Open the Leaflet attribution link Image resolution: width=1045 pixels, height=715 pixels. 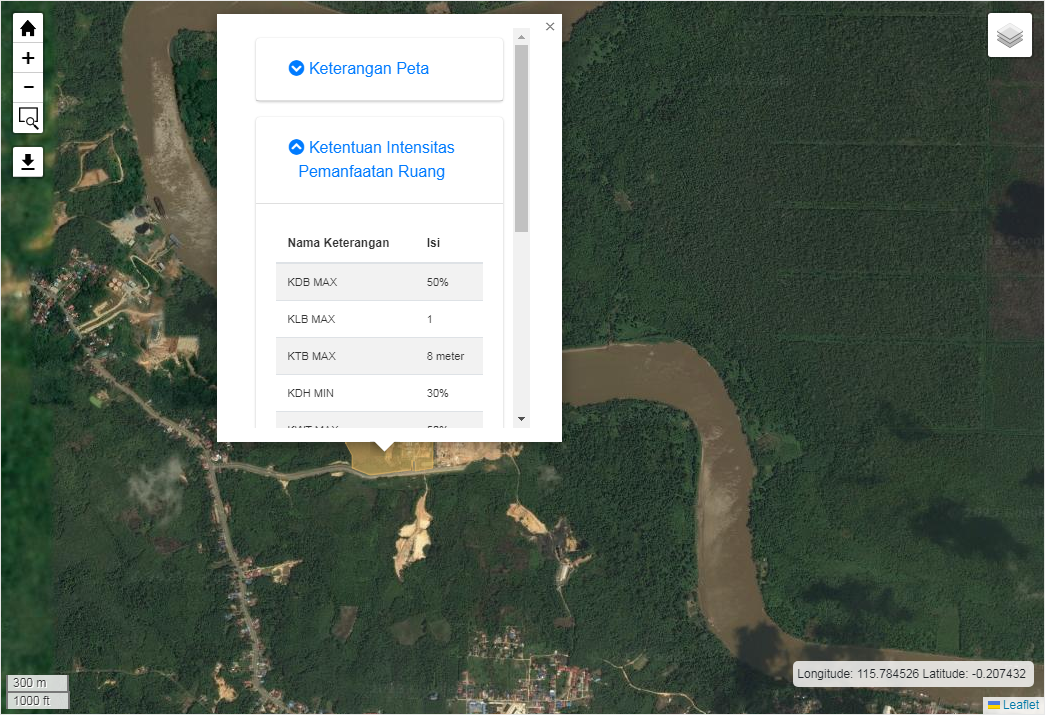click(x=1020, y=705)
